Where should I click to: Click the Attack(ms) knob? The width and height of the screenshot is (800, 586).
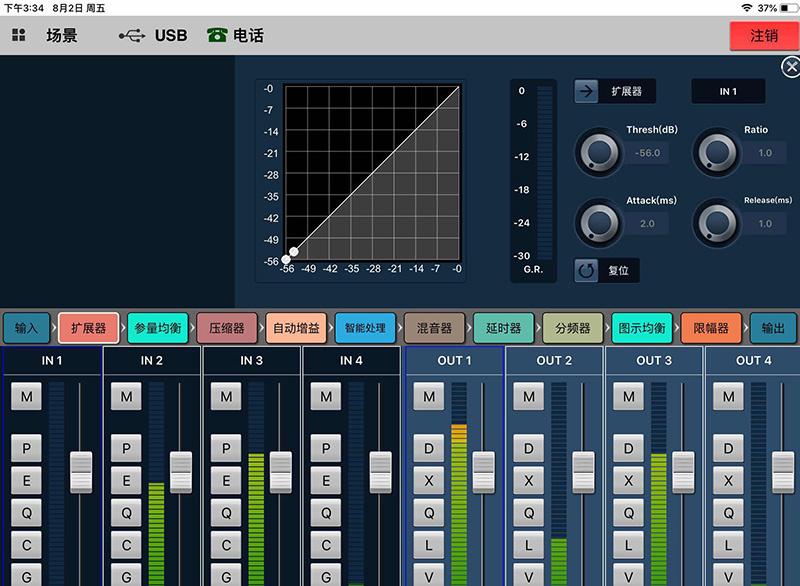pyautogui.click(x=598, y=222)
